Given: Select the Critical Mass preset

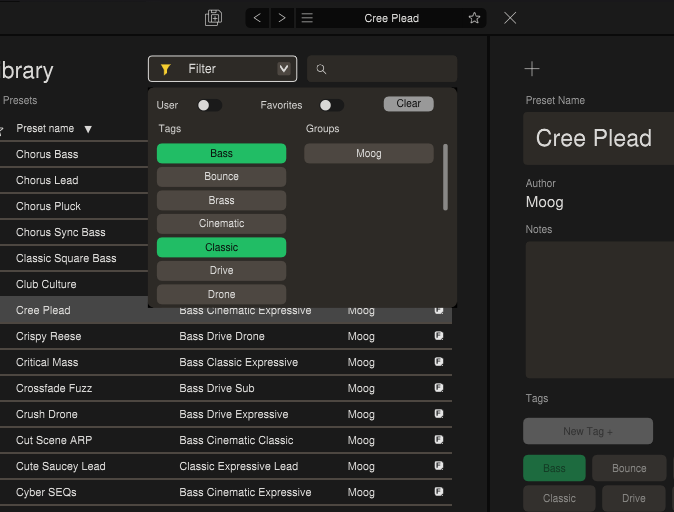Looking at the screenshot, I should point(226,362).
